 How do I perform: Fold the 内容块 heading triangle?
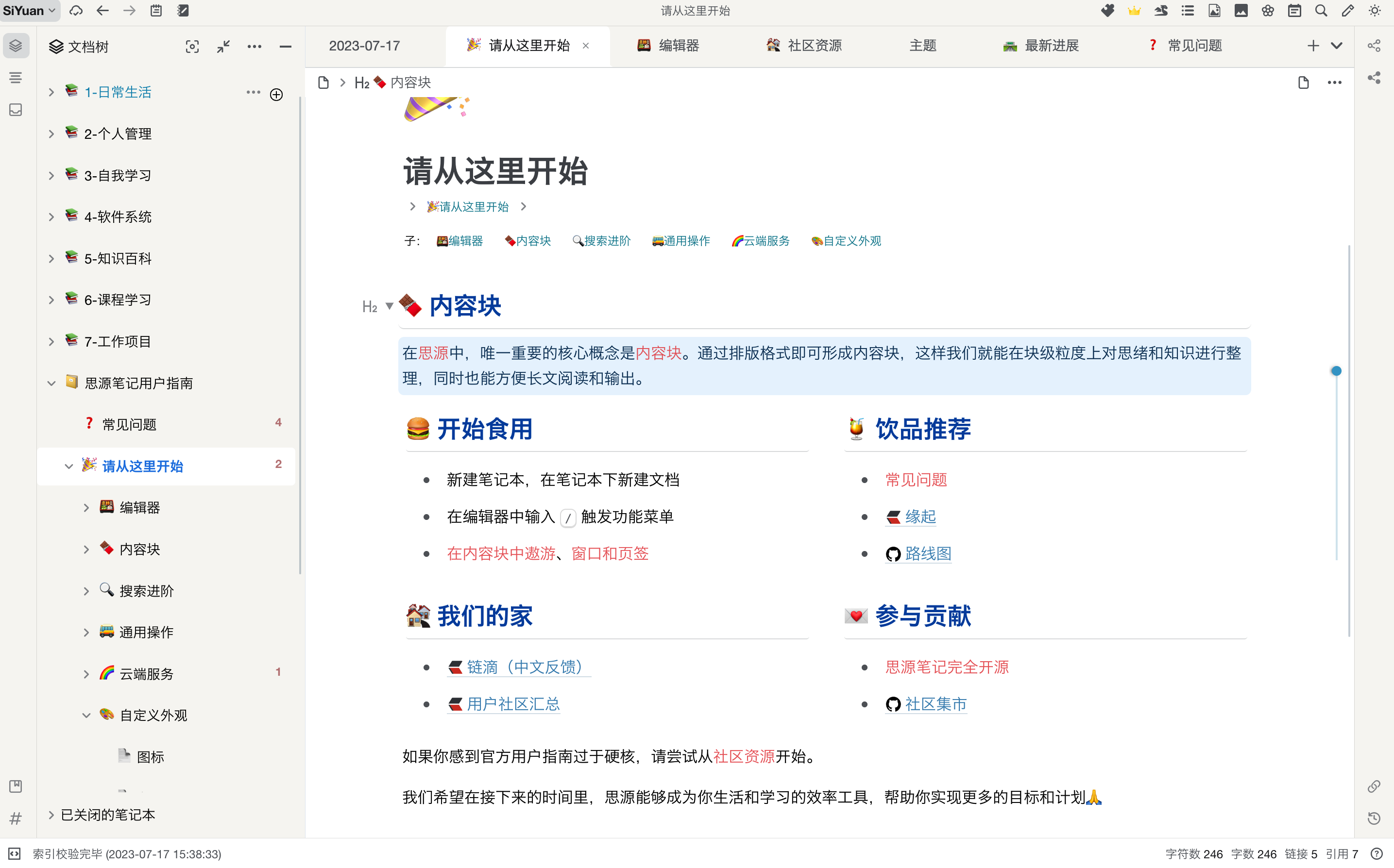390,306
